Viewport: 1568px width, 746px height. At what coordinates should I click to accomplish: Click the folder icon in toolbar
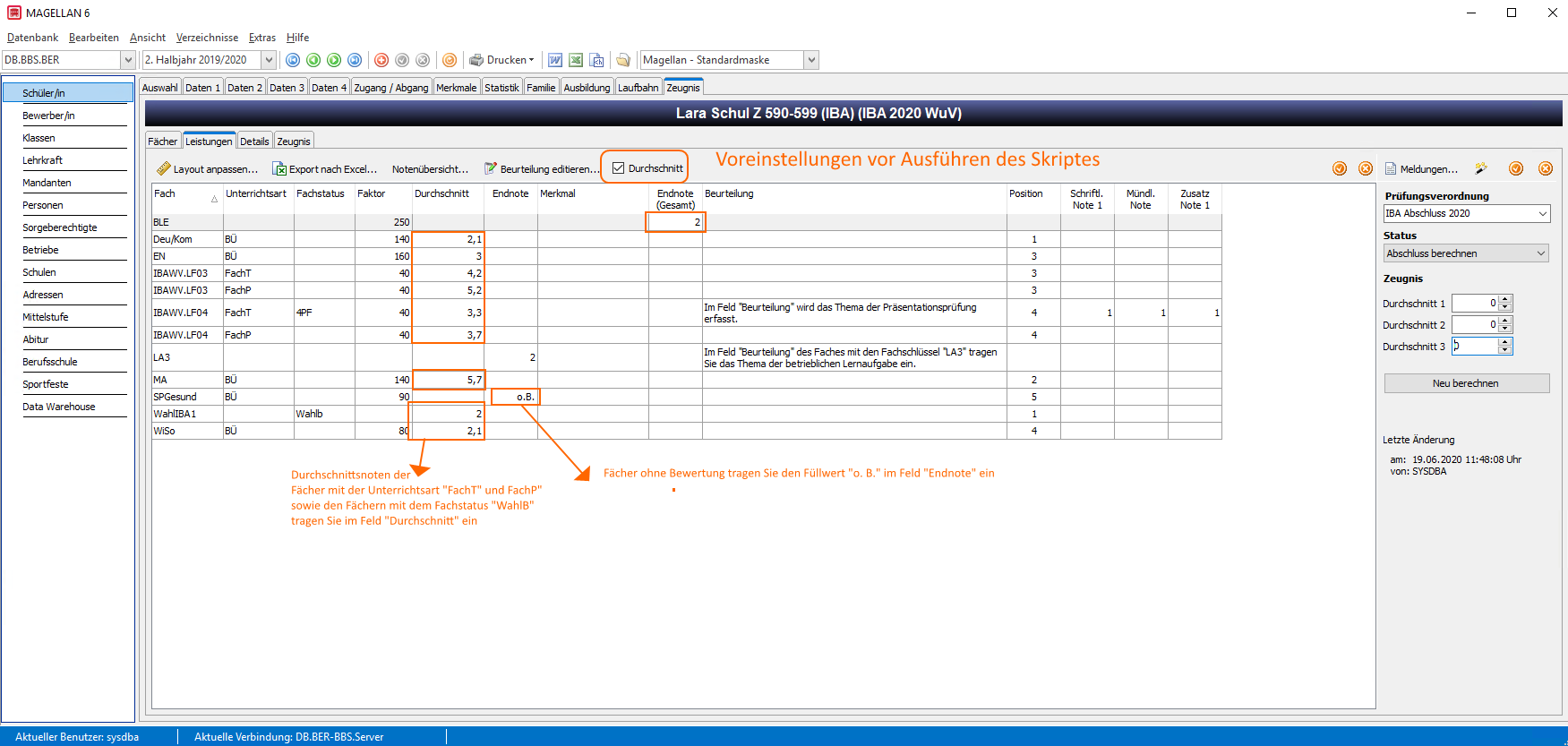(x=623, y=60)
